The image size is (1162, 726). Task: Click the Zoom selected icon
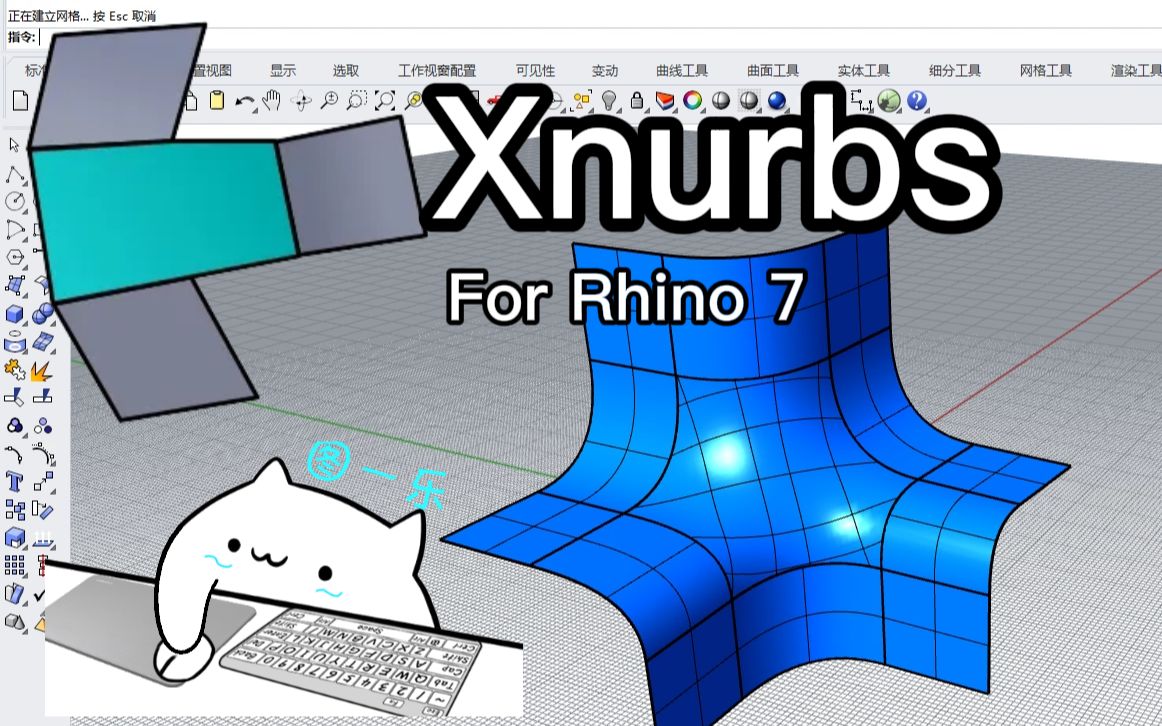[413, 101]
